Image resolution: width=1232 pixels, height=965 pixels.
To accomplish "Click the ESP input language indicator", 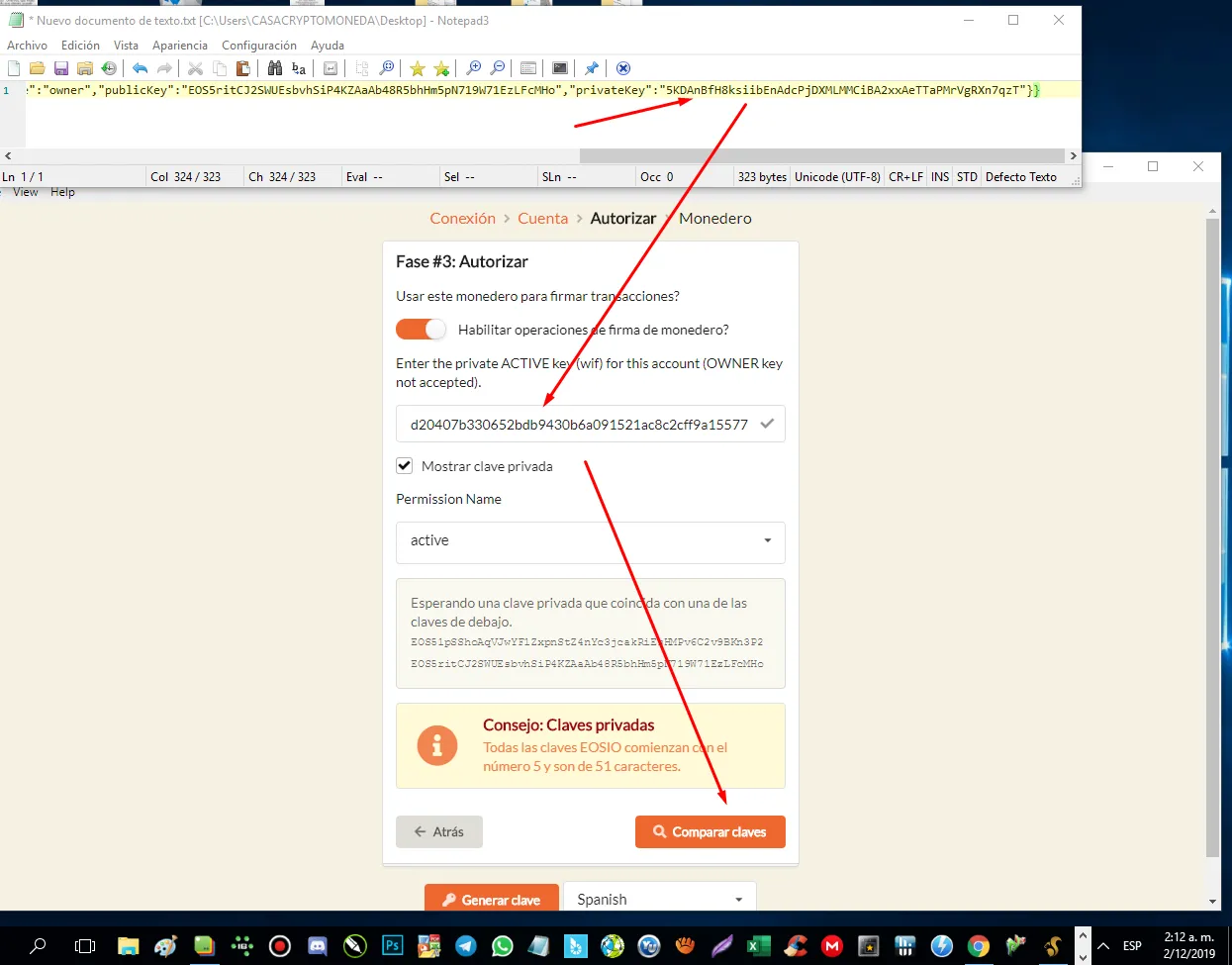I will [x=1132, y=946].
